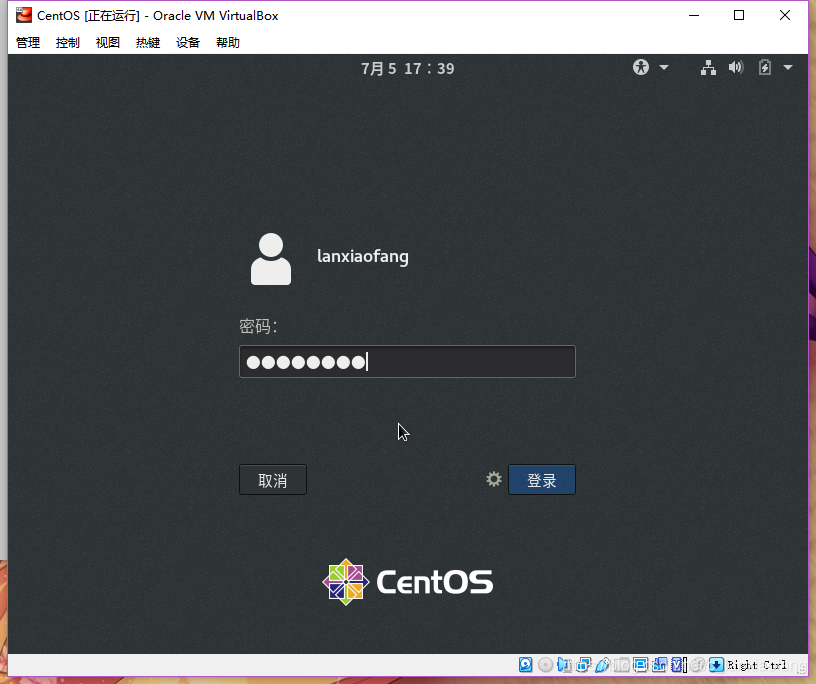Click the recording status icon
The height and width of the screenshot is (684, 816).
coord(659,665)
